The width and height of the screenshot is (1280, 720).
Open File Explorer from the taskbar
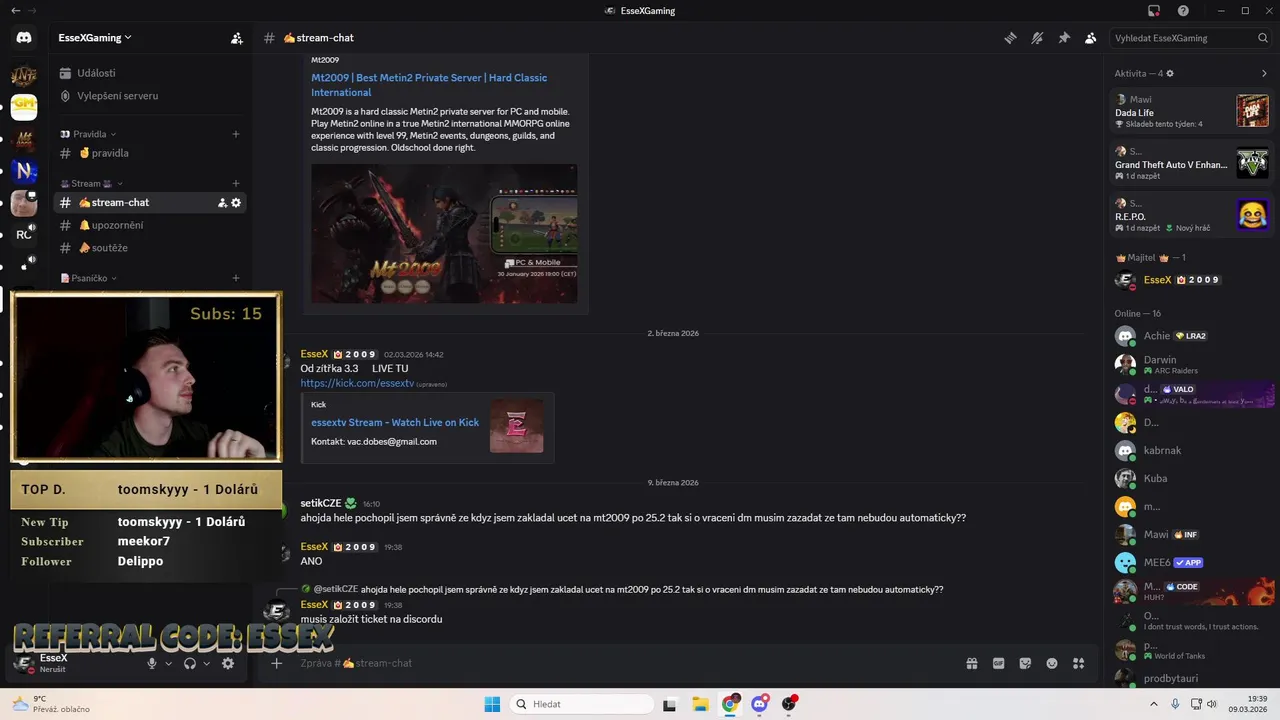tap(700, 704)
